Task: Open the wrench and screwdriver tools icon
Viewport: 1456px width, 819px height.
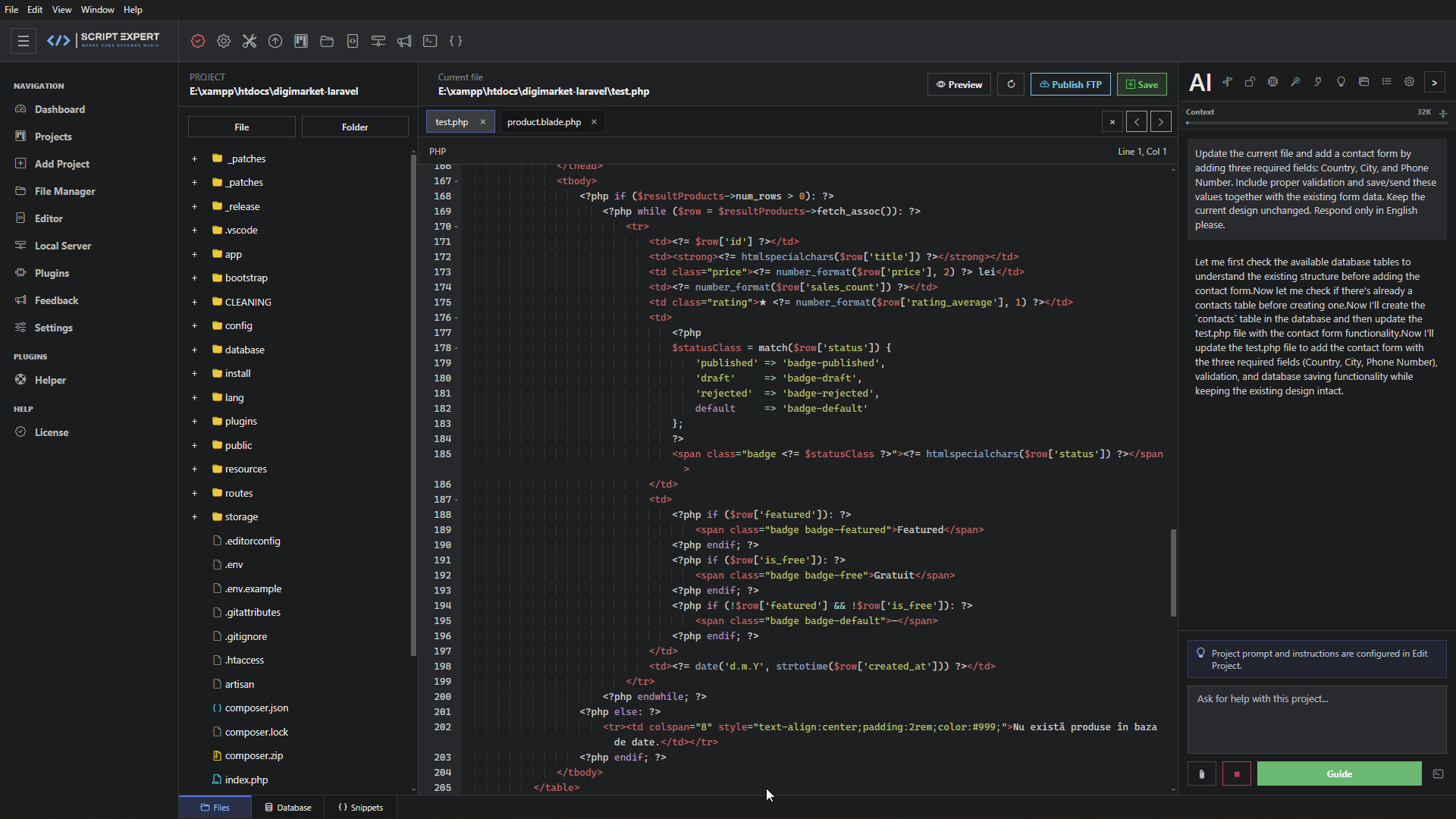Action: tap(249, 41)
